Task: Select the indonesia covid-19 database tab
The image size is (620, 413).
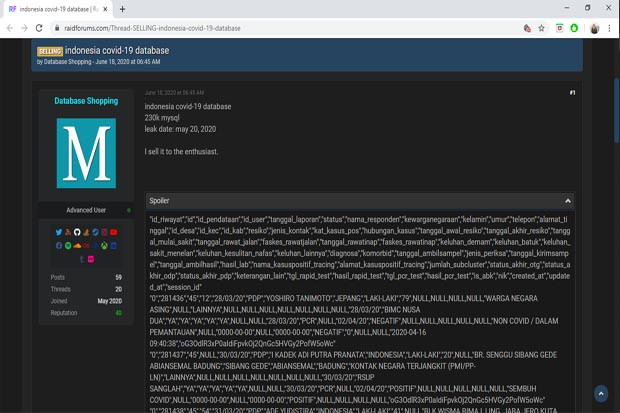Action: (58, 9)
